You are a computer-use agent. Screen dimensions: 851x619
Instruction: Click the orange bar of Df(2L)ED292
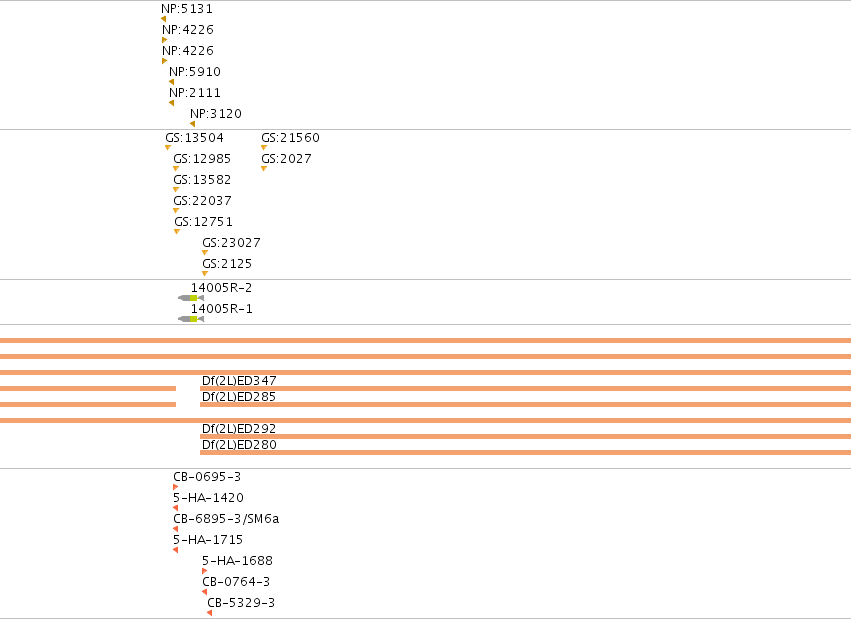pos(525,436)
